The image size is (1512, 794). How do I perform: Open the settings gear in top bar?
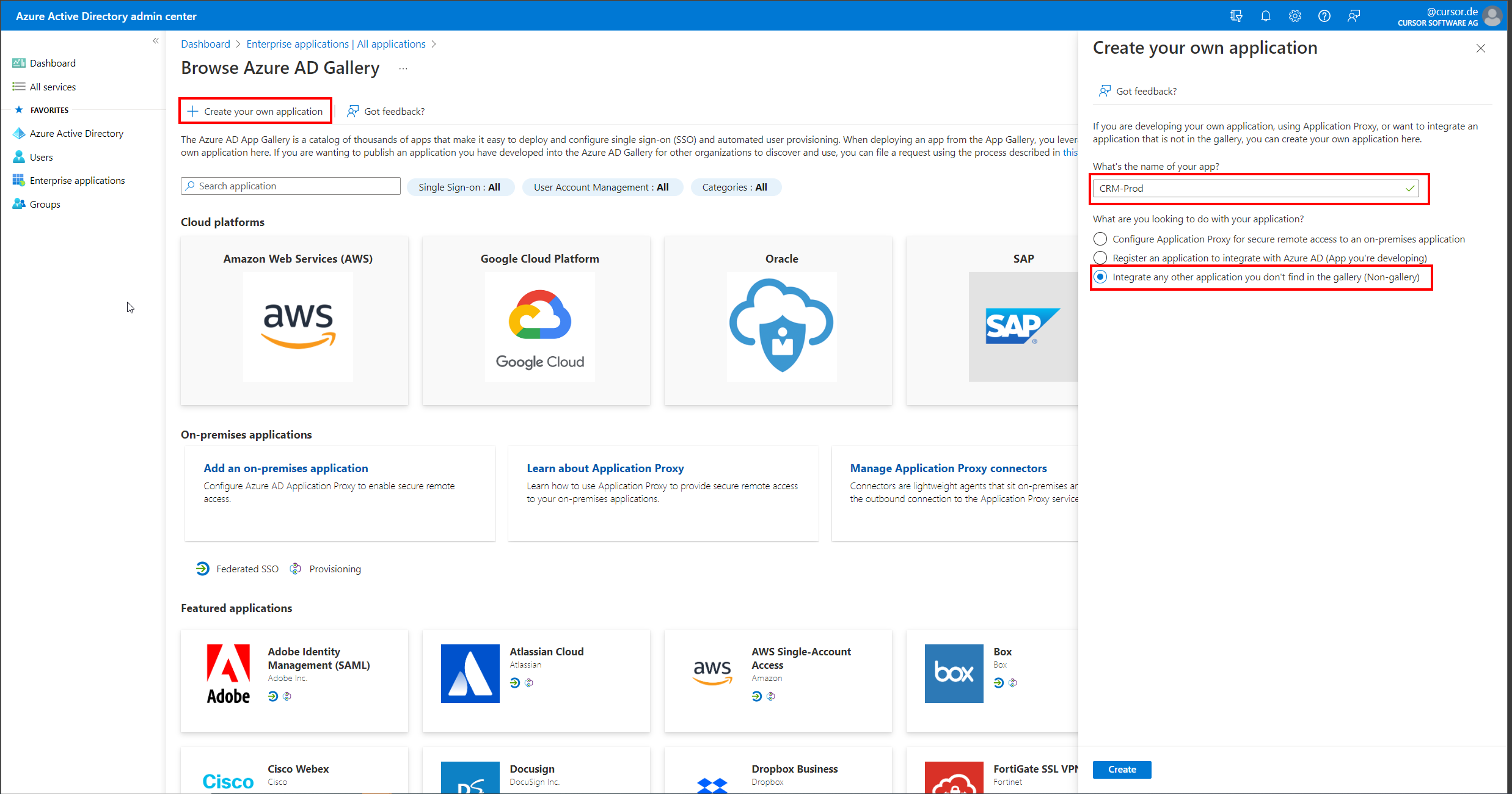[1295, 16]
